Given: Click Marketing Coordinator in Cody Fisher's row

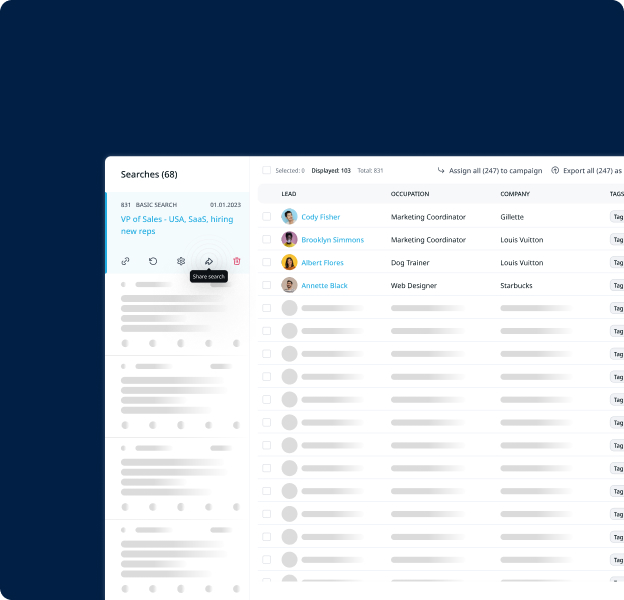Looking at the screenshot, I should pos(428,217).
